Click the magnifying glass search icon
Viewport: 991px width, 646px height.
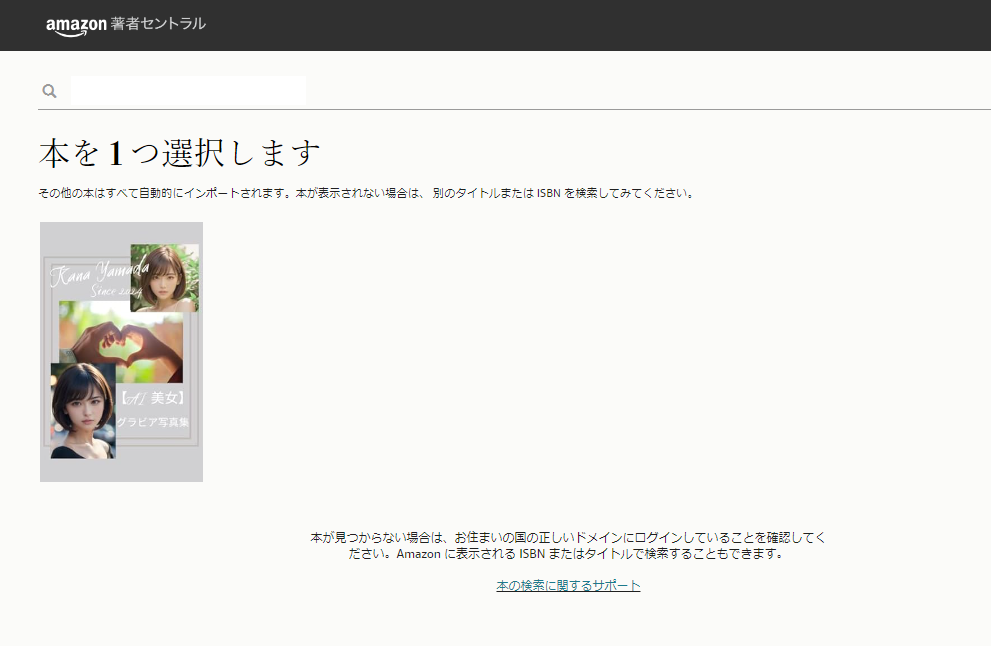click(x=49, y=91)
